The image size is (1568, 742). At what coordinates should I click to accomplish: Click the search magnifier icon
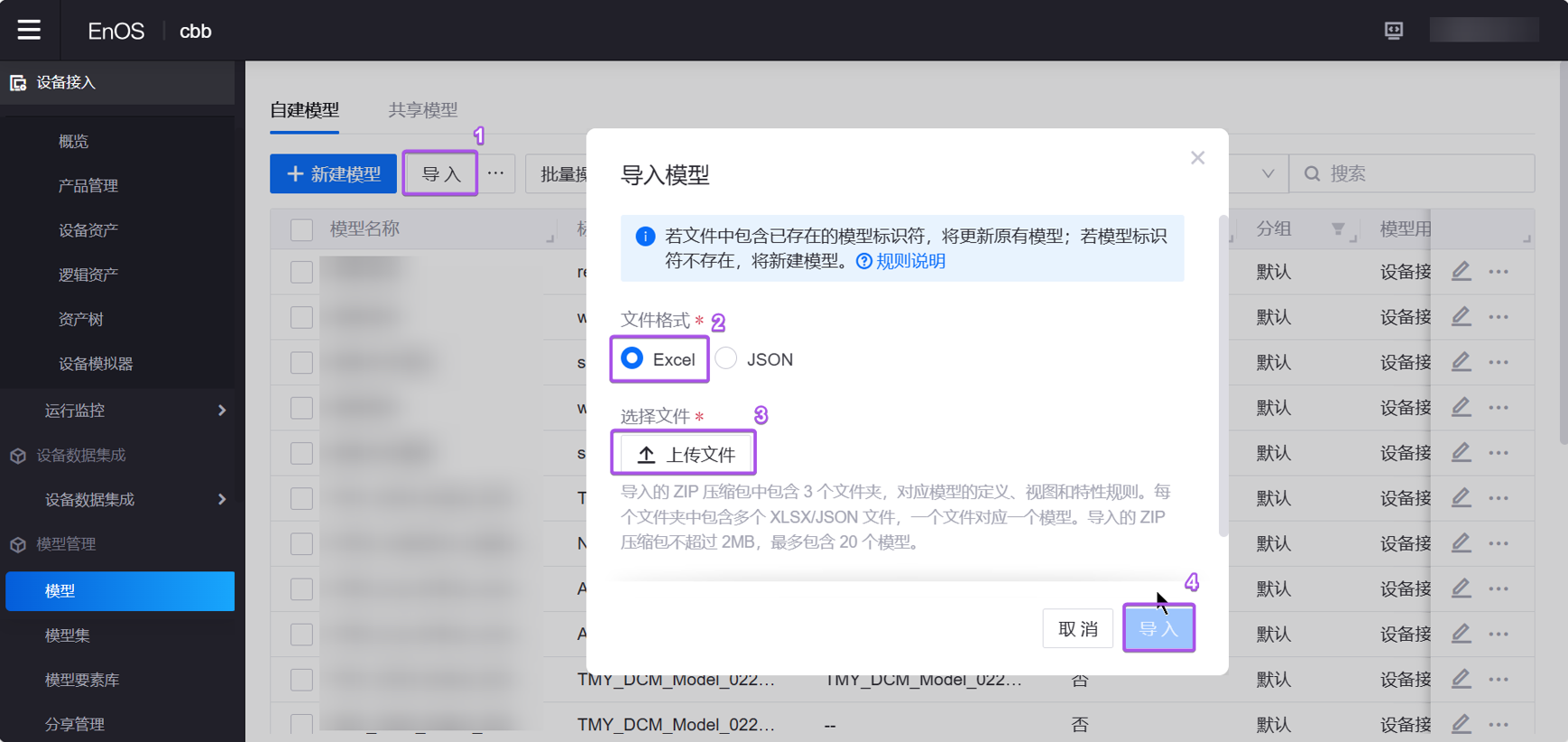1313,173
